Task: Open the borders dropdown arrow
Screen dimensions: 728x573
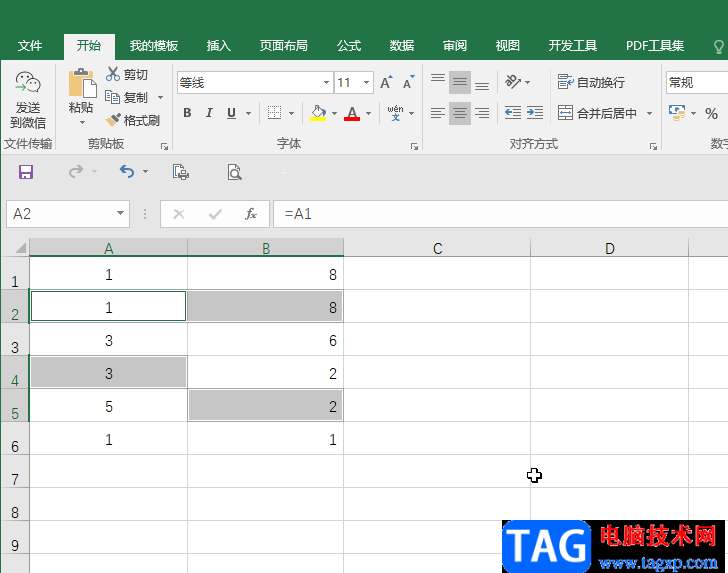Action: pos(292,113)
